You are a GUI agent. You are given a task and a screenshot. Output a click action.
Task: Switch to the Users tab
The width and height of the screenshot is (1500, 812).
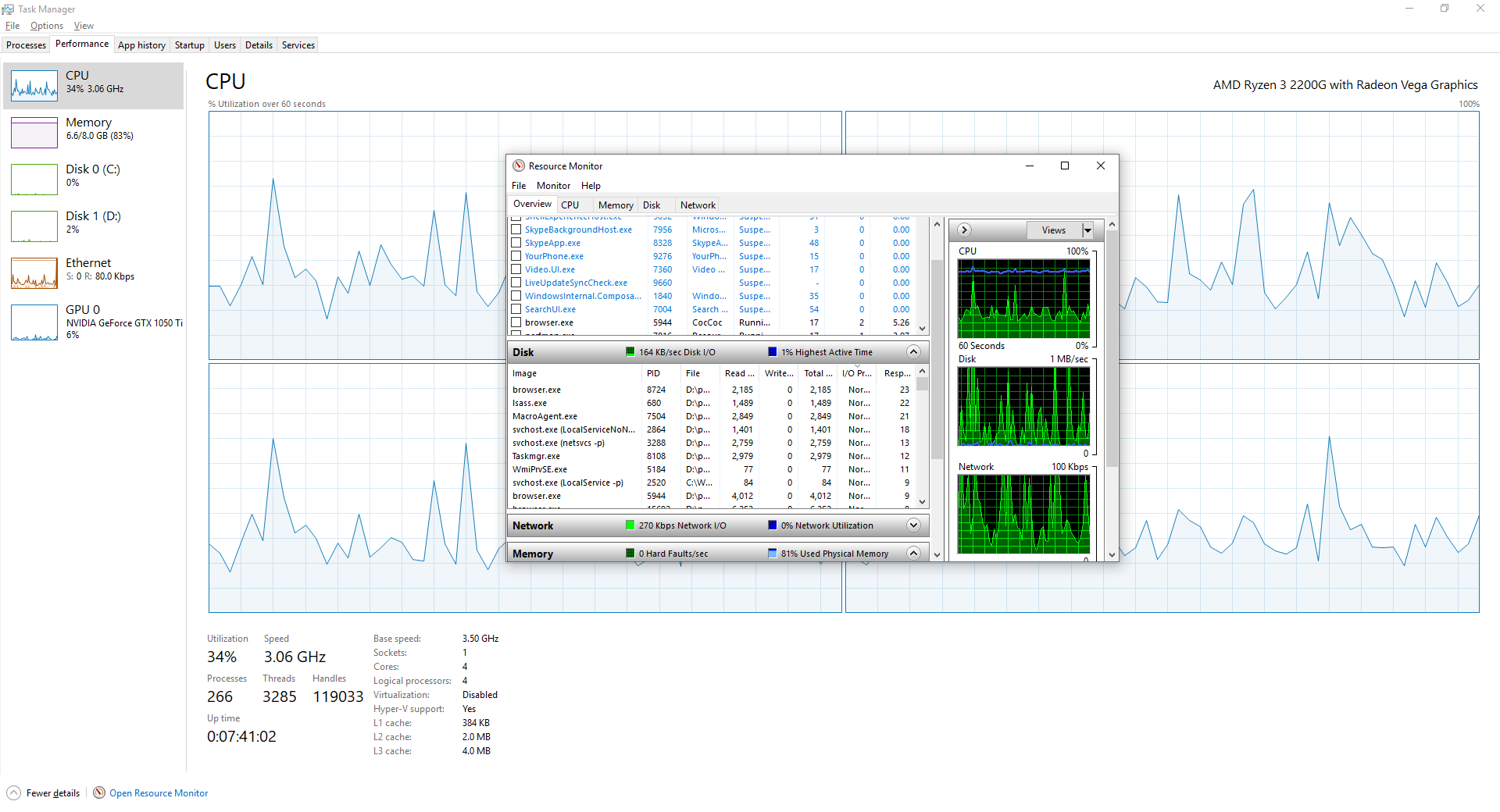(225, 45)
